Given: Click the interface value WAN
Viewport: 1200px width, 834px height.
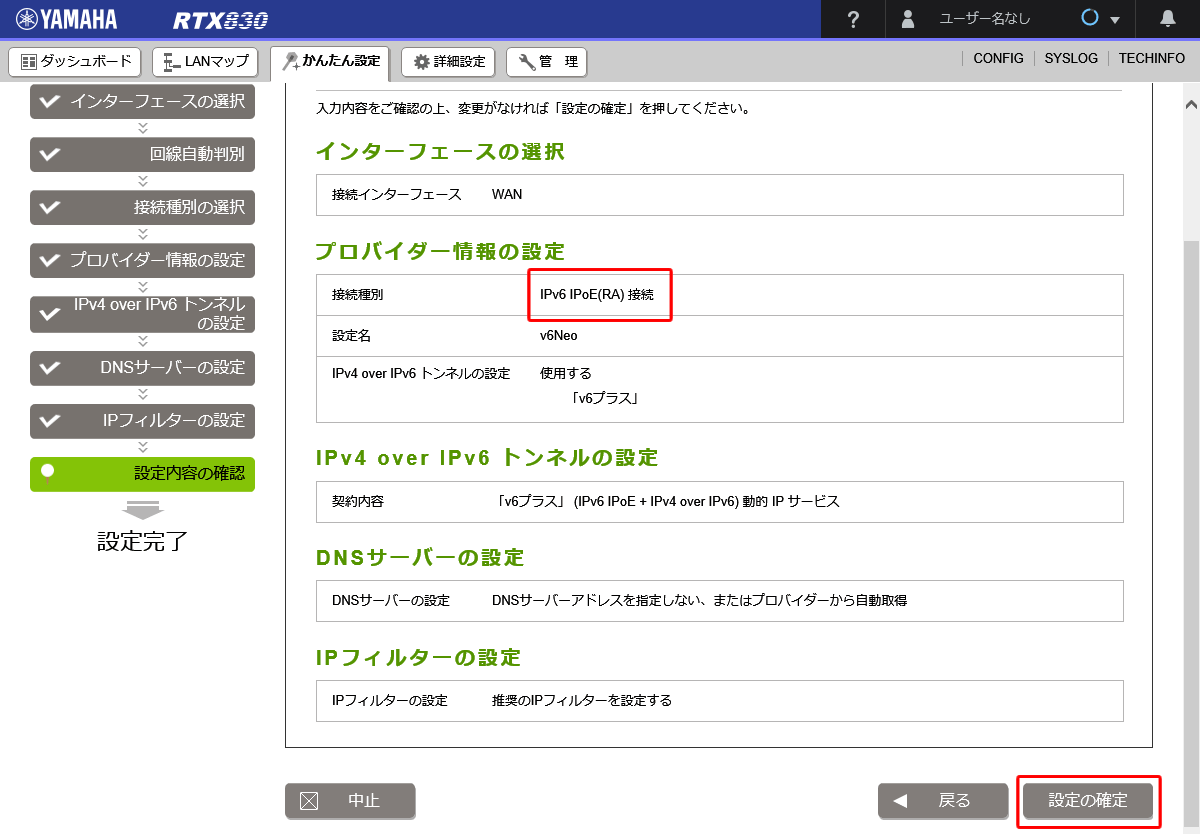Looking at the screenshot, I should [x=507, y=194].
